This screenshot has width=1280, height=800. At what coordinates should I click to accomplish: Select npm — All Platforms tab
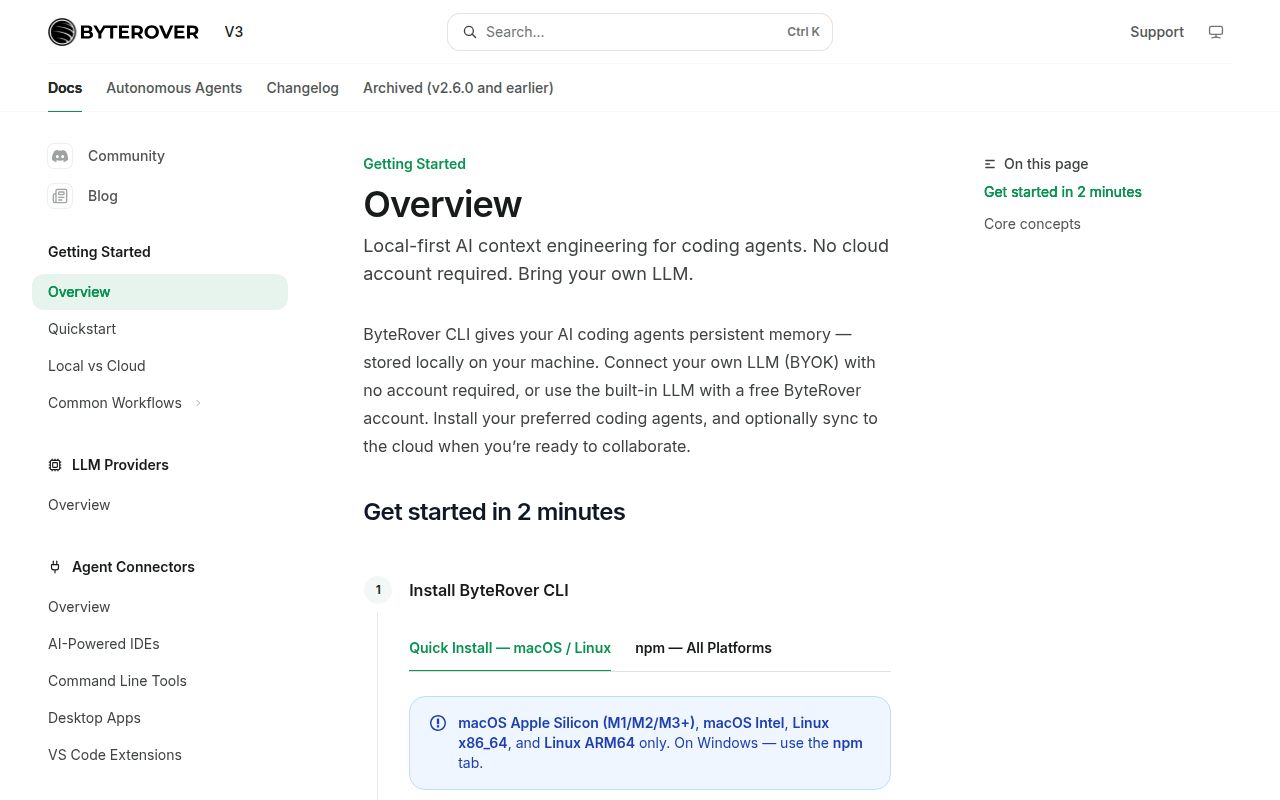[x=703, y=648]
